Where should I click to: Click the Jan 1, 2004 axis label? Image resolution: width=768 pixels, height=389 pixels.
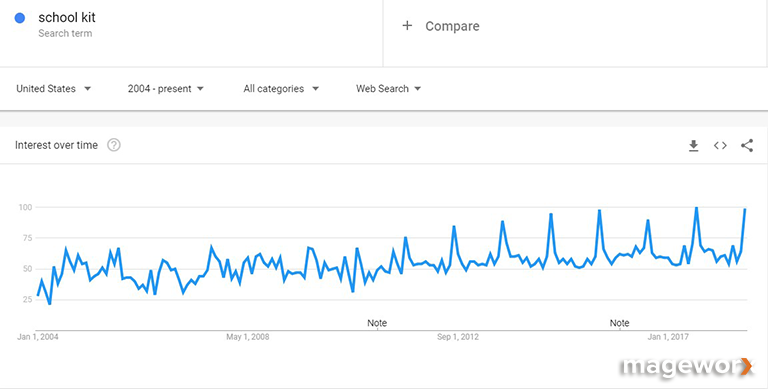(38, 337)
